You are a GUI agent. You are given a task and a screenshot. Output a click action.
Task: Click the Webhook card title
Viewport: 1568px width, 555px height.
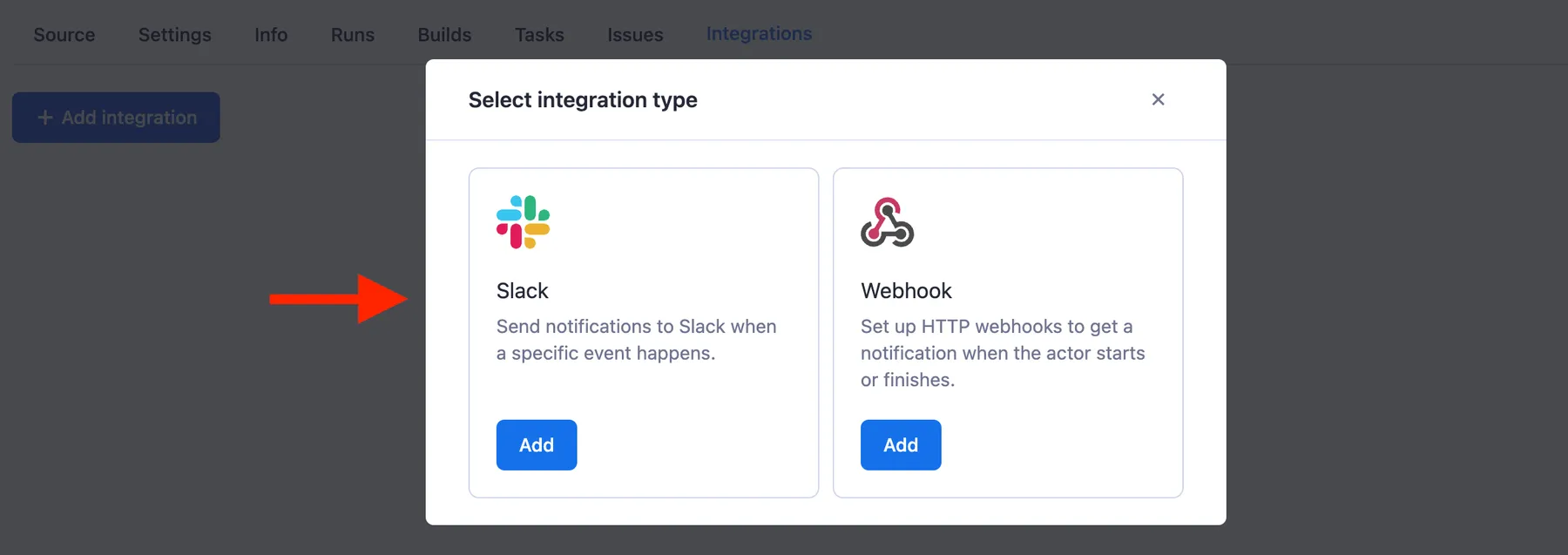906,291
